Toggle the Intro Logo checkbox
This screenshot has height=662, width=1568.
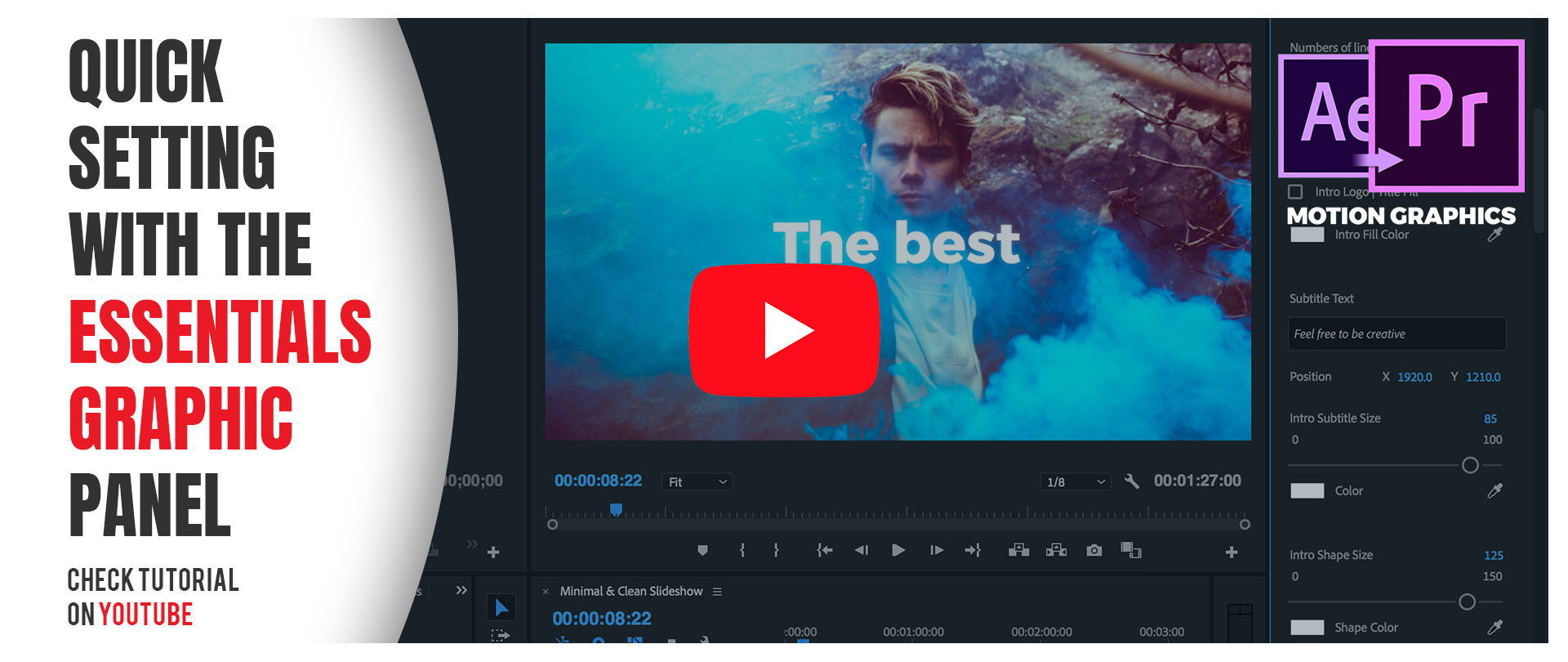point(1295,192)
